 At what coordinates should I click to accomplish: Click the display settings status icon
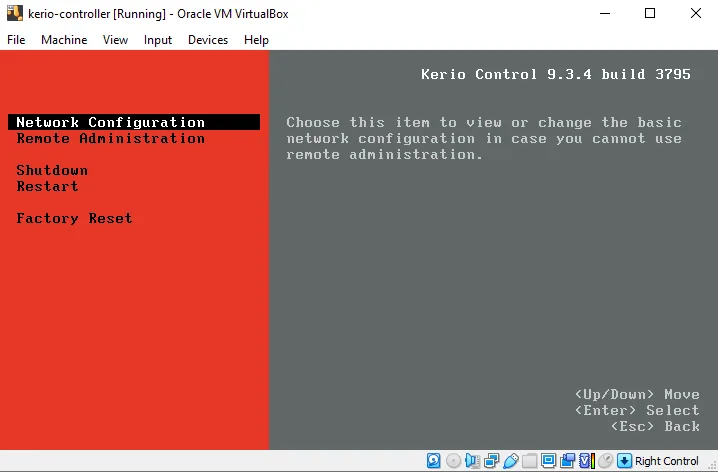tap(548, 461)
